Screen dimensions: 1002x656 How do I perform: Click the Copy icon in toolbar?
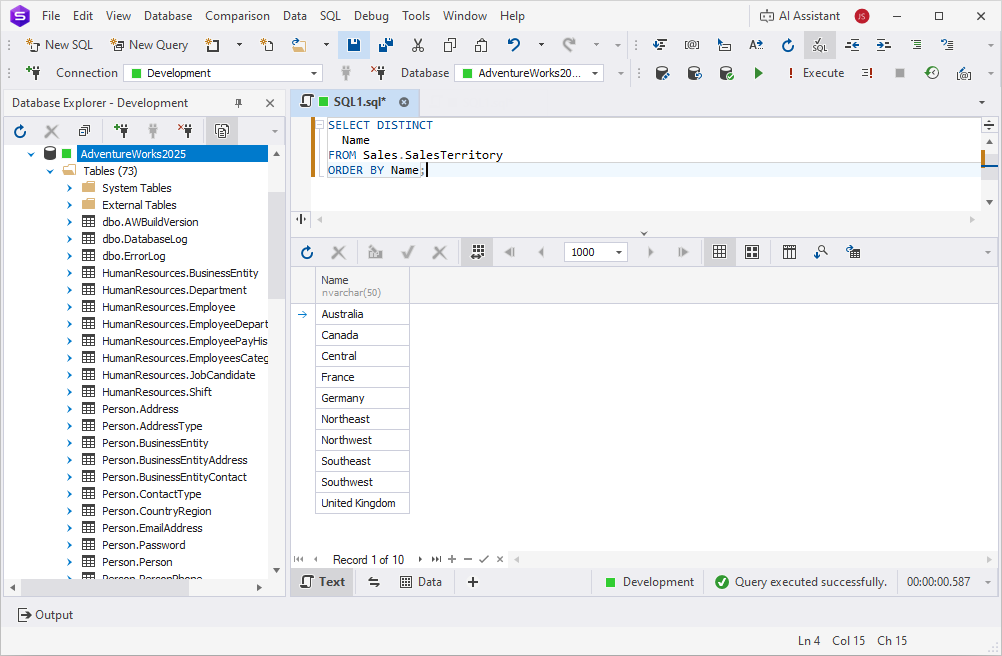pyautogui.click(x=450, y=45)
